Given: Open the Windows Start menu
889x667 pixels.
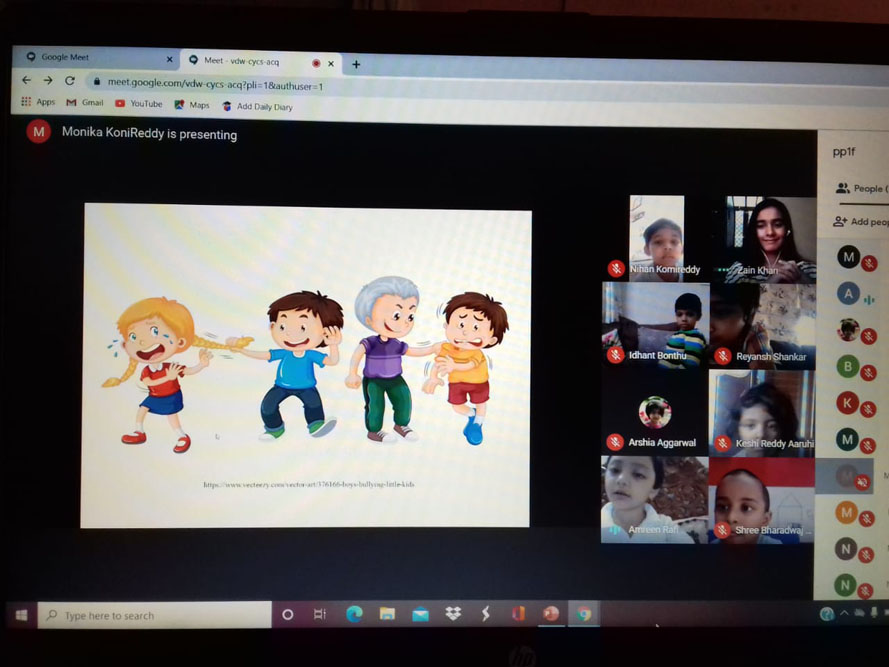Looking at the screenshot, I should point(22,615).
